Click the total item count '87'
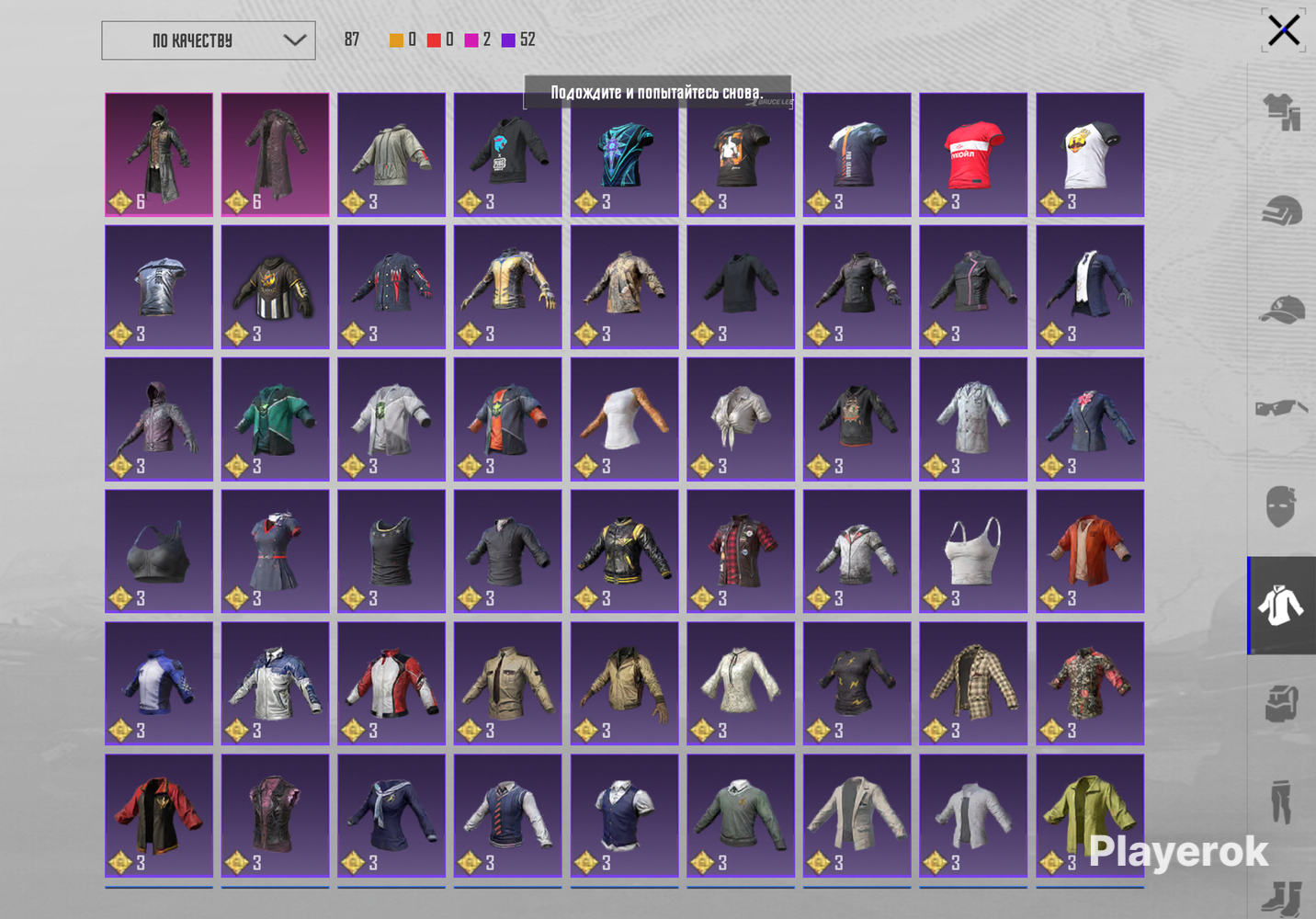Viewport: 1316px width, 919px height. [x=352, y=40]
